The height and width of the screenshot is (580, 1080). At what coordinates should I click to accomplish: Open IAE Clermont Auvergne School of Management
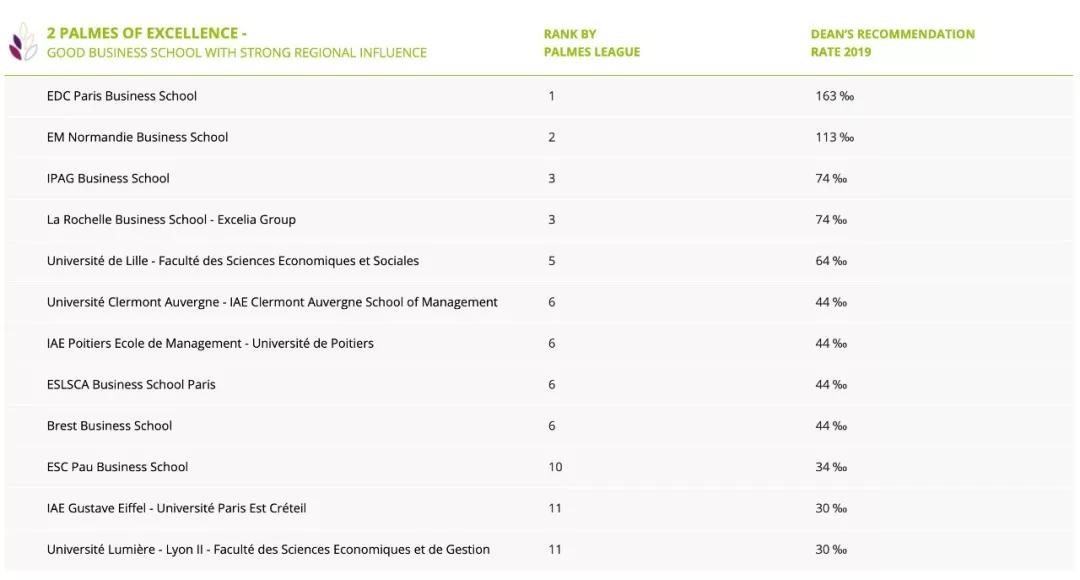[x=272, y=302]
